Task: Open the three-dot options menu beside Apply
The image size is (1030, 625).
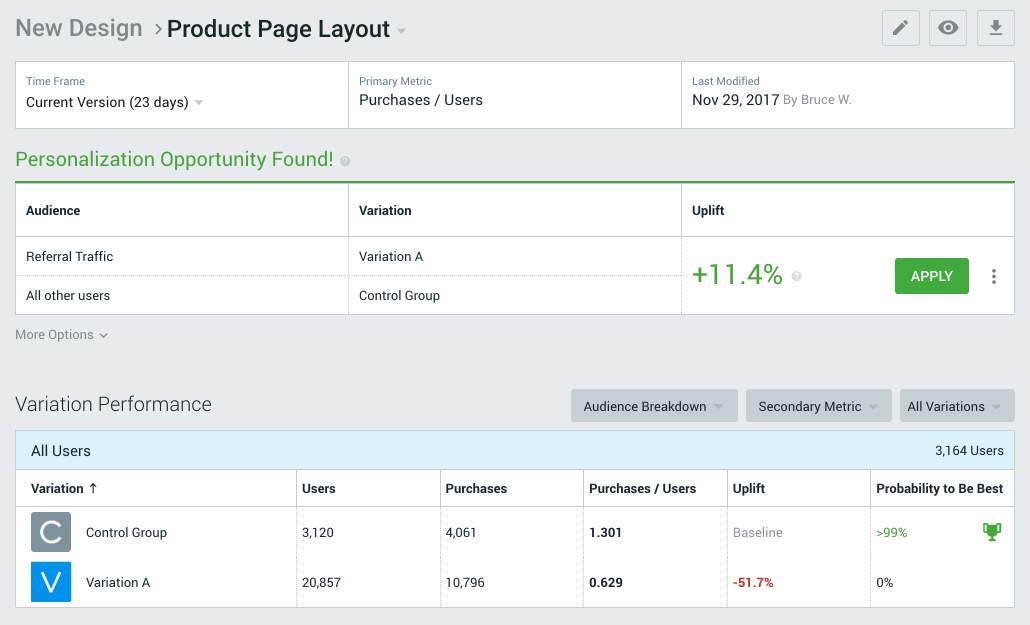Action: tap(993, 276)
